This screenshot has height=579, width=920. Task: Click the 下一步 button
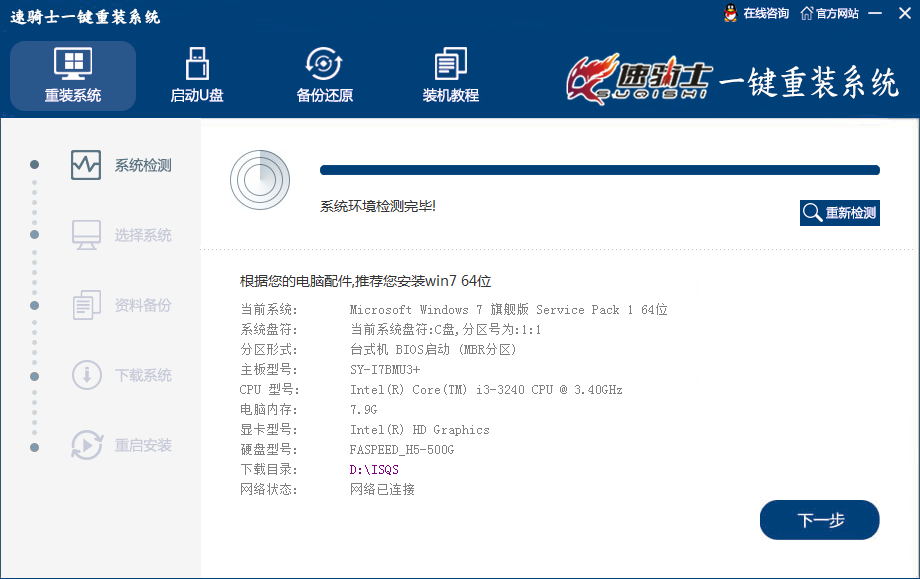tap(820, 520)
